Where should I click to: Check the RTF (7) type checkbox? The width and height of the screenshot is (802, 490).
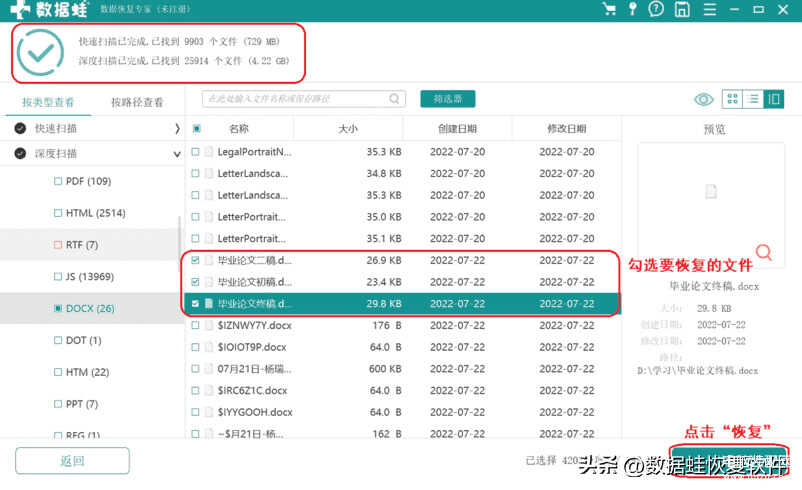[x=58, y=245]
